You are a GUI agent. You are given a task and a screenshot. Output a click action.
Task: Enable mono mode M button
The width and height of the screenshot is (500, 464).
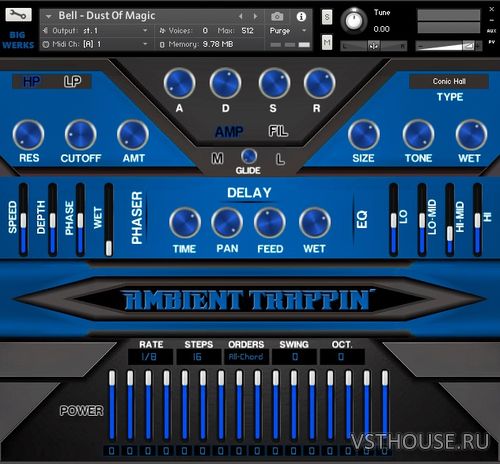click(217, 158)
